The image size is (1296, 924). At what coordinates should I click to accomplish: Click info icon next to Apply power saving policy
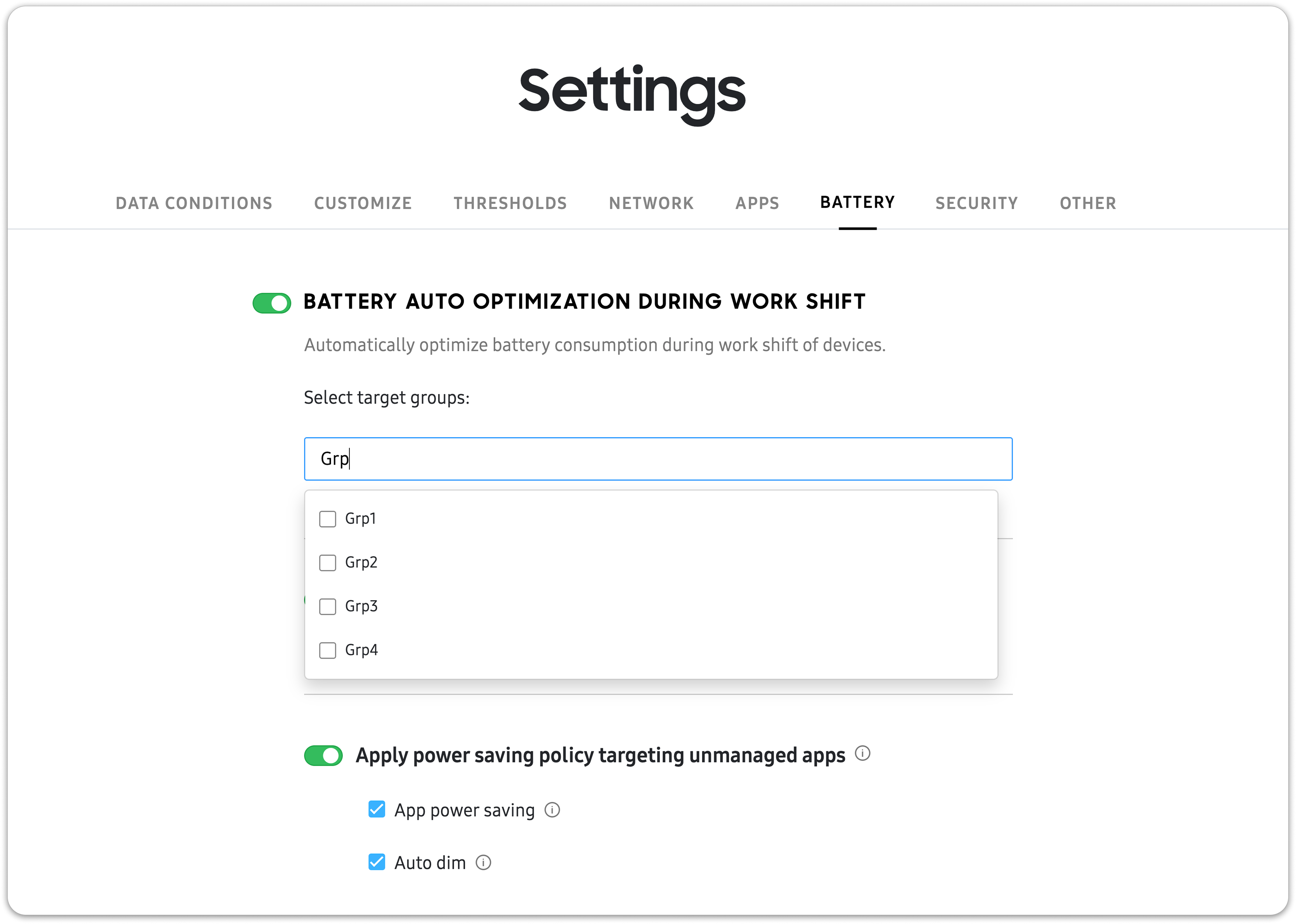click(863, 754)
